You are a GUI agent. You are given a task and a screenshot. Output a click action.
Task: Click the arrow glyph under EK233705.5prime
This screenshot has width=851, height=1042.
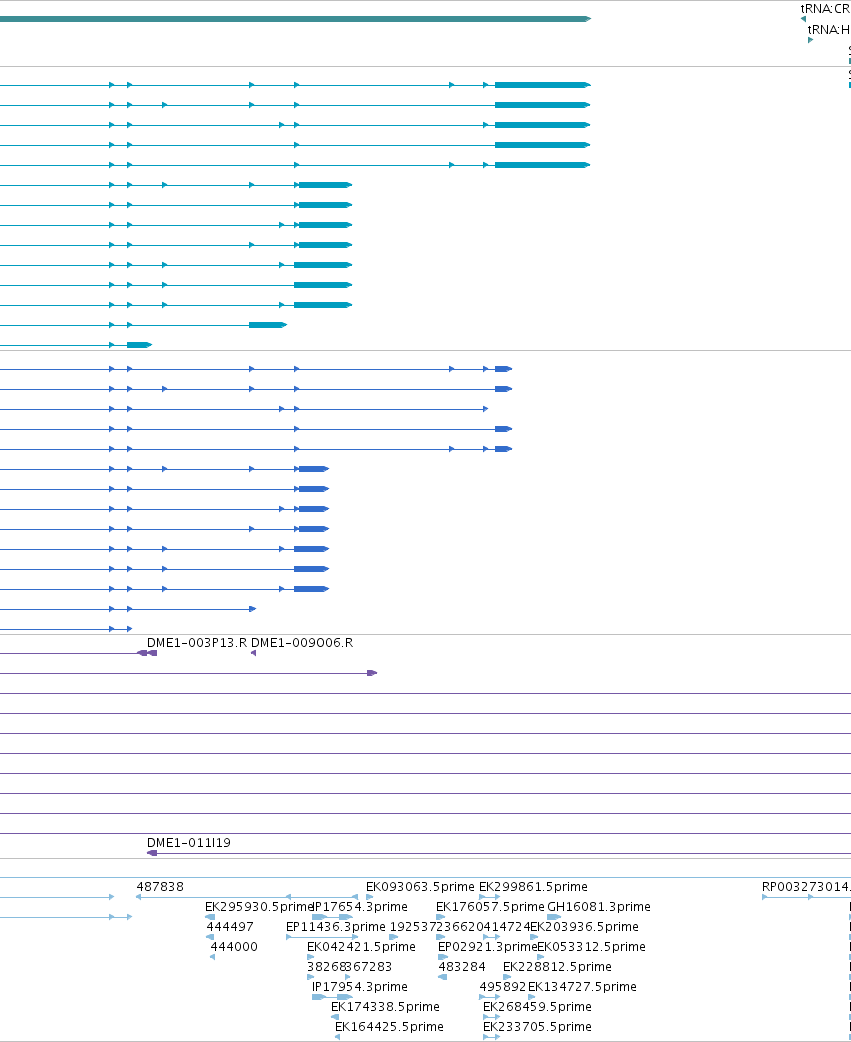492,1037
